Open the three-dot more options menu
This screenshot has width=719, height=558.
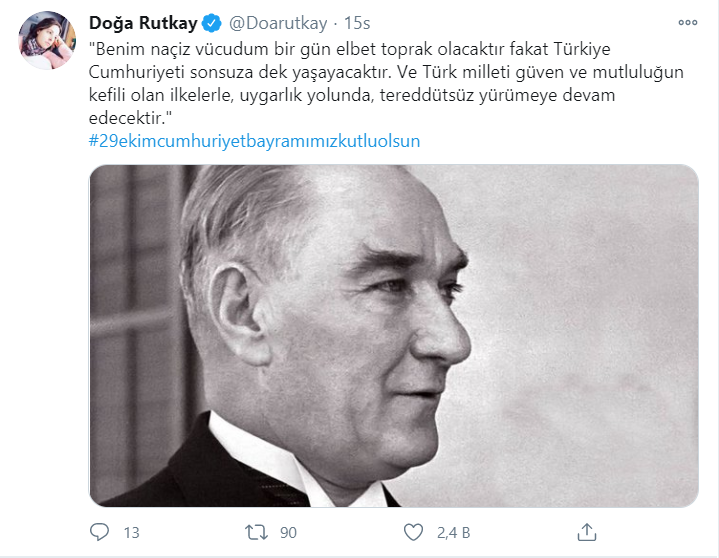(688, 22)
